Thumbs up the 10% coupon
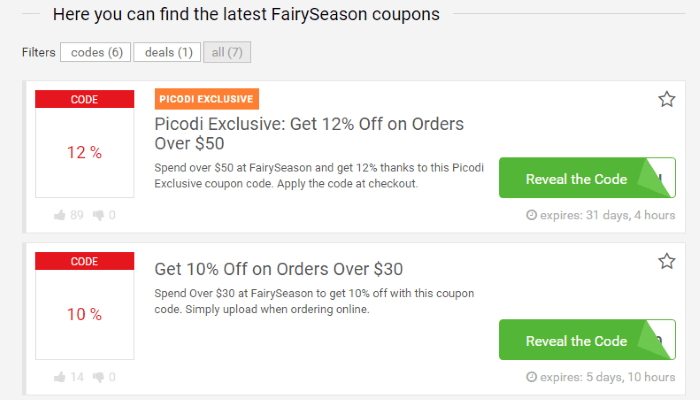 click(x=61, y=377)
